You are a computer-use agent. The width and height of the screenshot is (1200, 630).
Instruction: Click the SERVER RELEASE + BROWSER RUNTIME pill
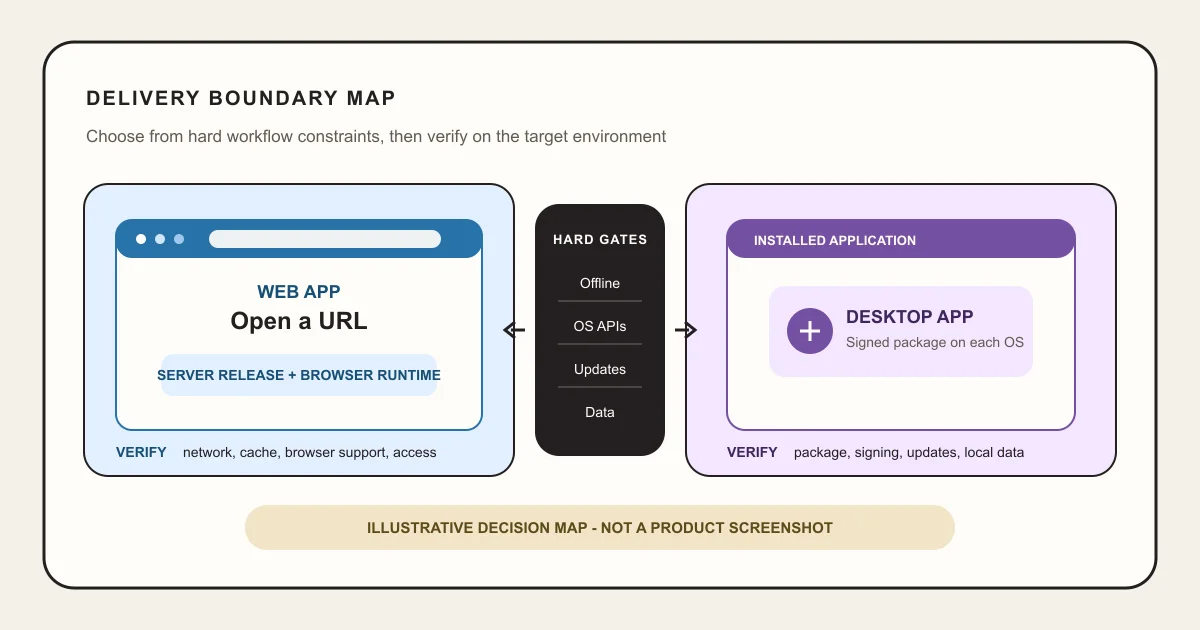pos(299,375)
